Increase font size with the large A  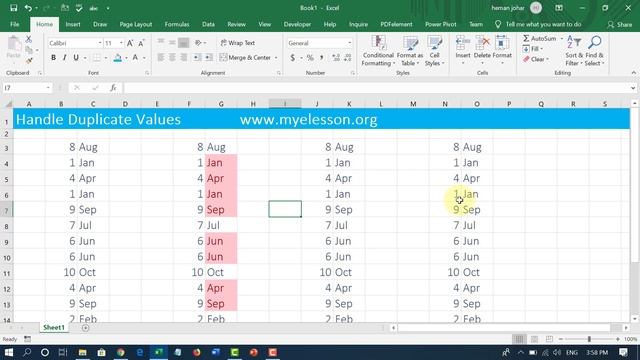(130, 43)
